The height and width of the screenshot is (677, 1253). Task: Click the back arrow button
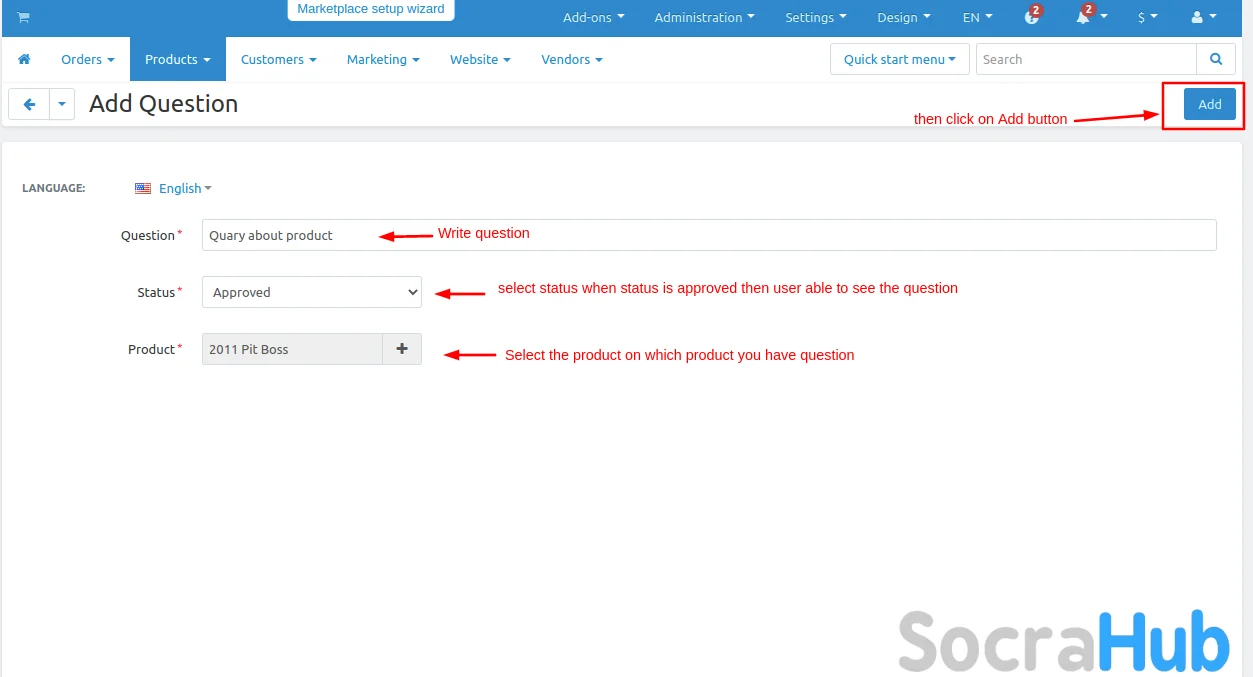click(29, 104)
